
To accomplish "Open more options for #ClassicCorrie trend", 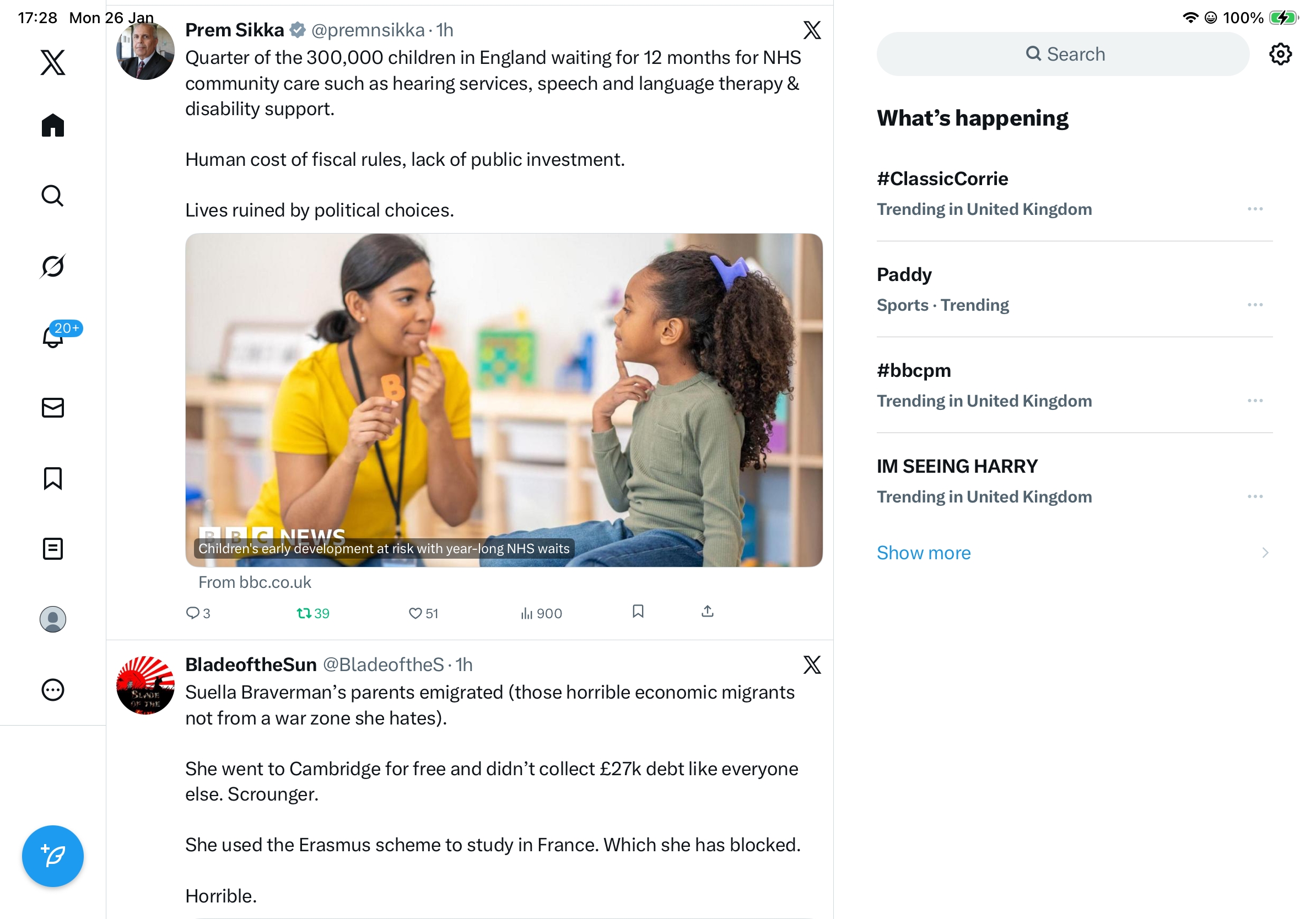I will click(1254, 209).
